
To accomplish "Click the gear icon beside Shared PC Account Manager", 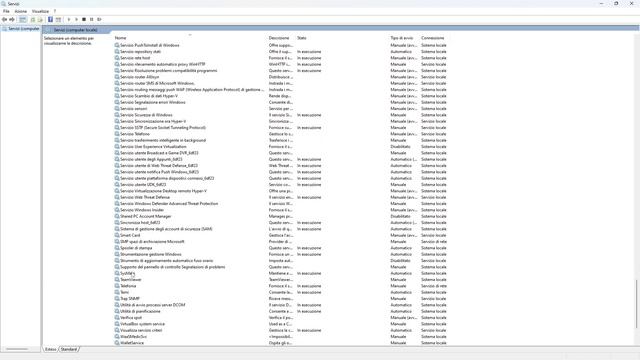I will point(117,216).
